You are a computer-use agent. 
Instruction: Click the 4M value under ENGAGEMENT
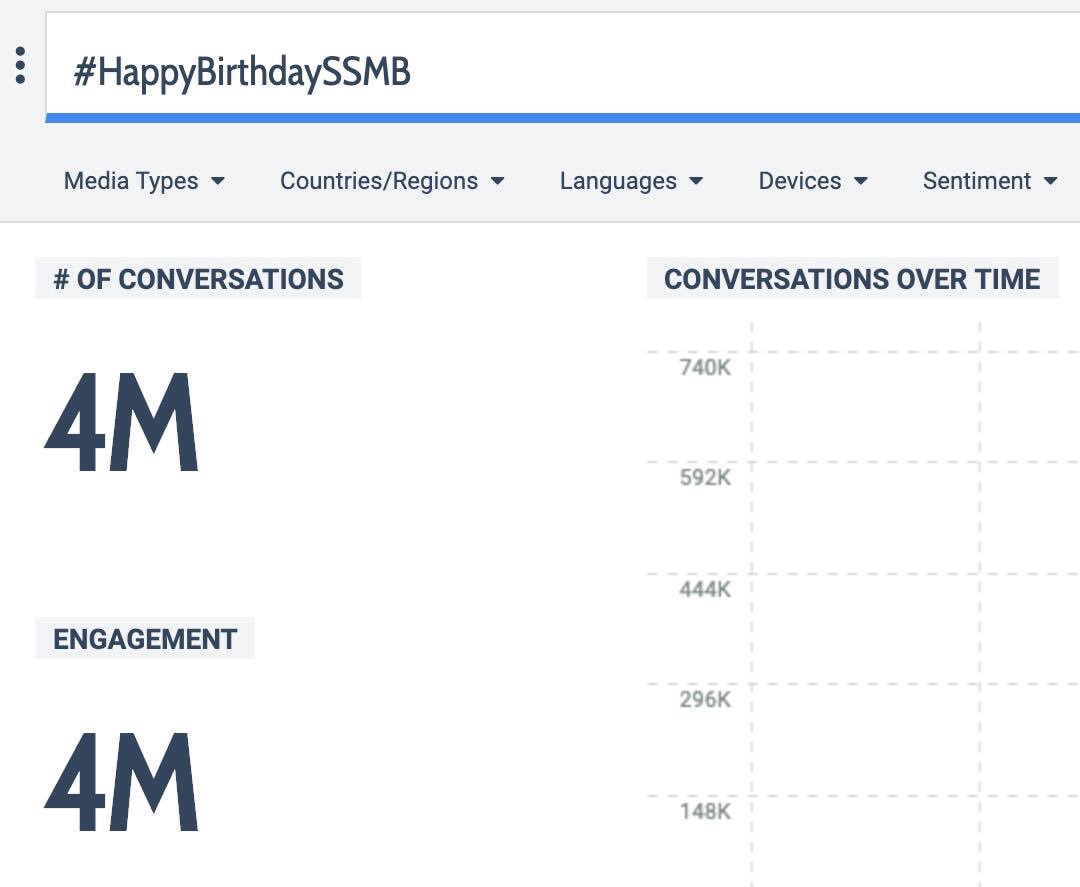pos(122,782)
